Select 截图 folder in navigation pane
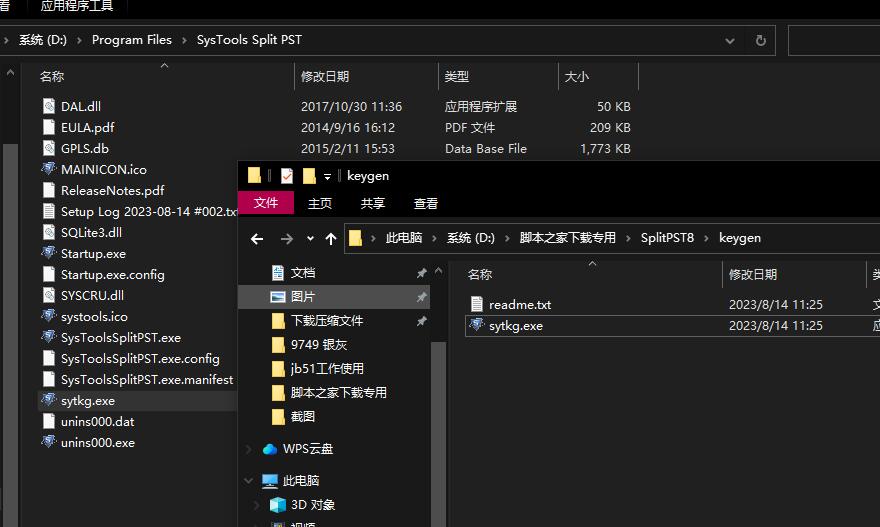 (294, 417)
